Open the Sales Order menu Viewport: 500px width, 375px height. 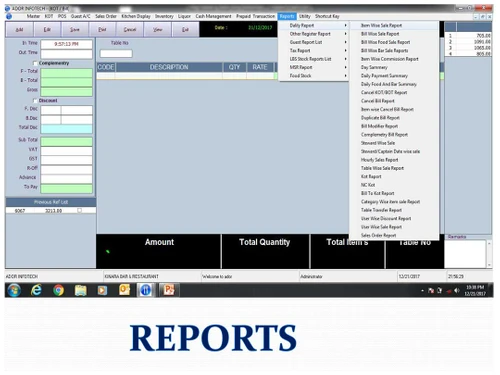pos(106,16)
